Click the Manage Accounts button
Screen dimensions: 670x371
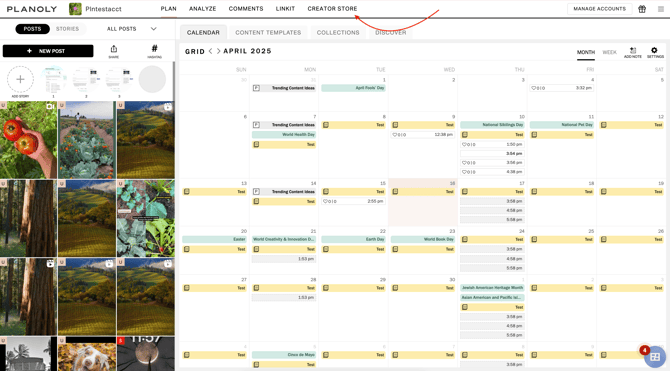[599, 9]
